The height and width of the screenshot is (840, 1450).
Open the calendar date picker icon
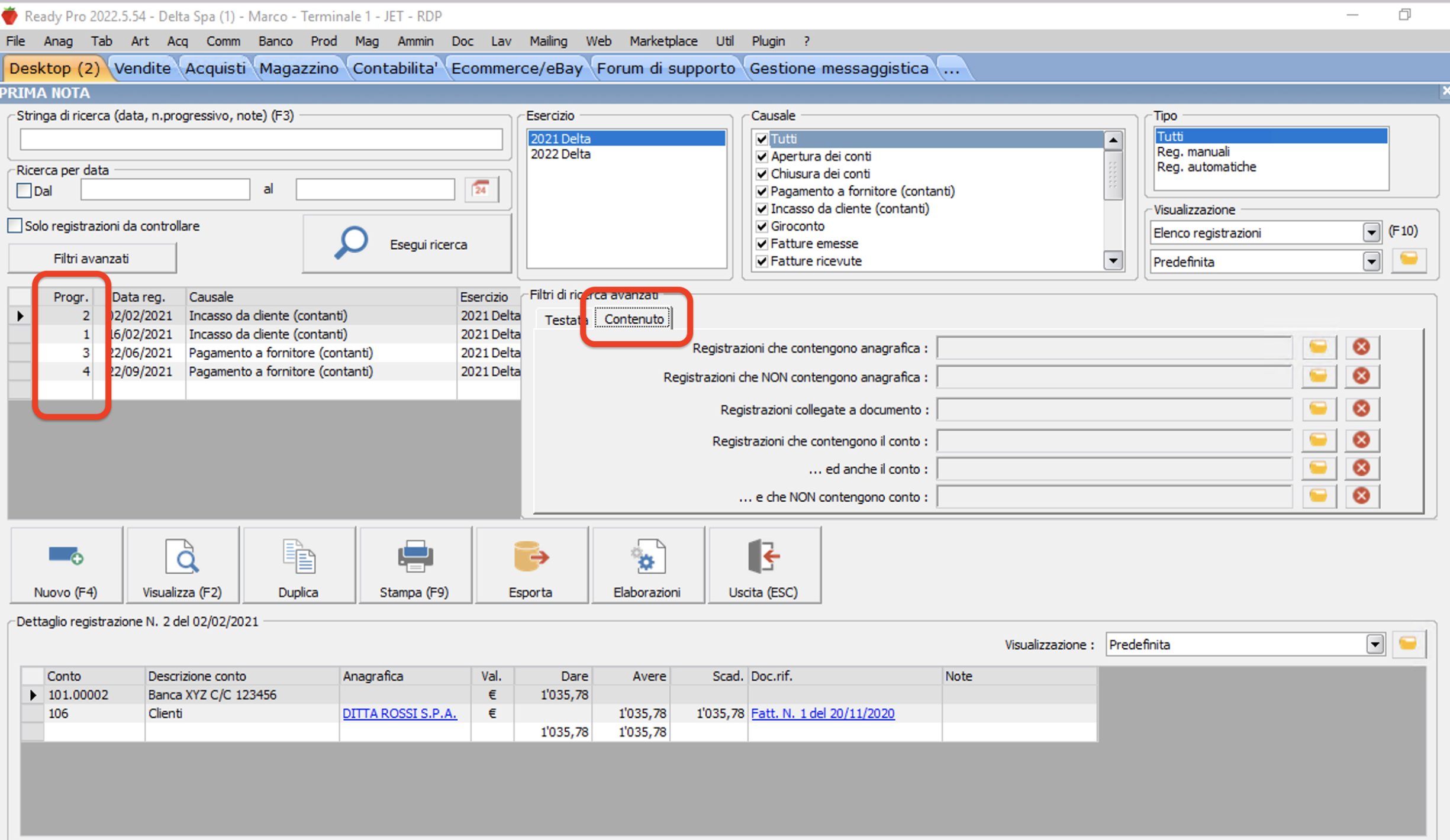(x=481, y=189)
